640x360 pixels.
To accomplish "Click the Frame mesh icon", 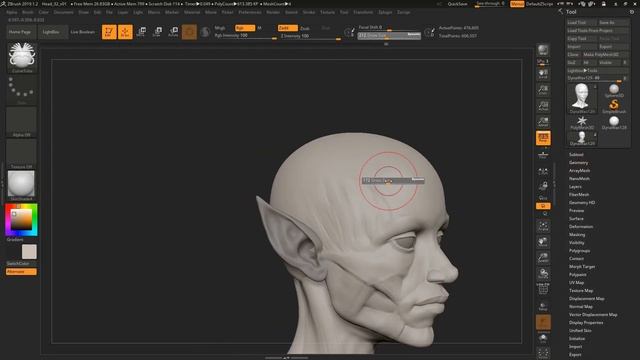I will [x=543, y=226].
